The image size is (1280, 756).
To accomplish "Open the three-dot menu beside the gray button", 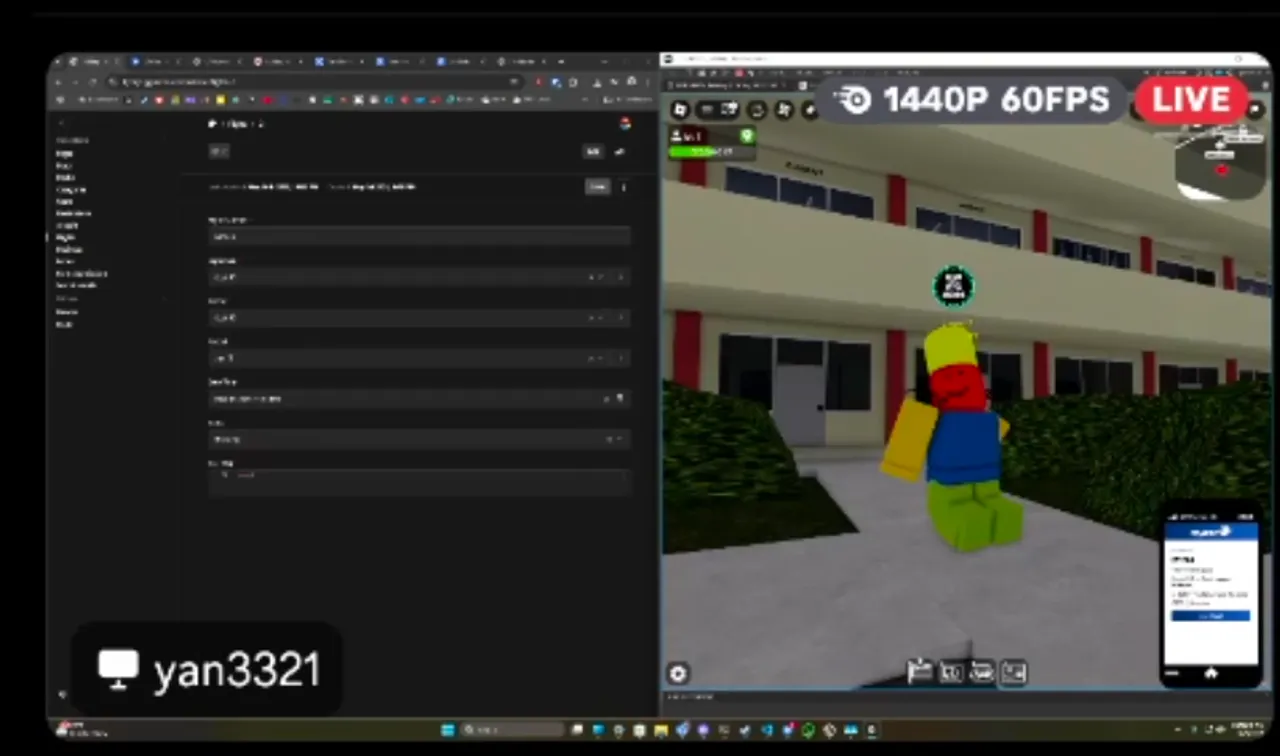I will click(x=623, y=187).
